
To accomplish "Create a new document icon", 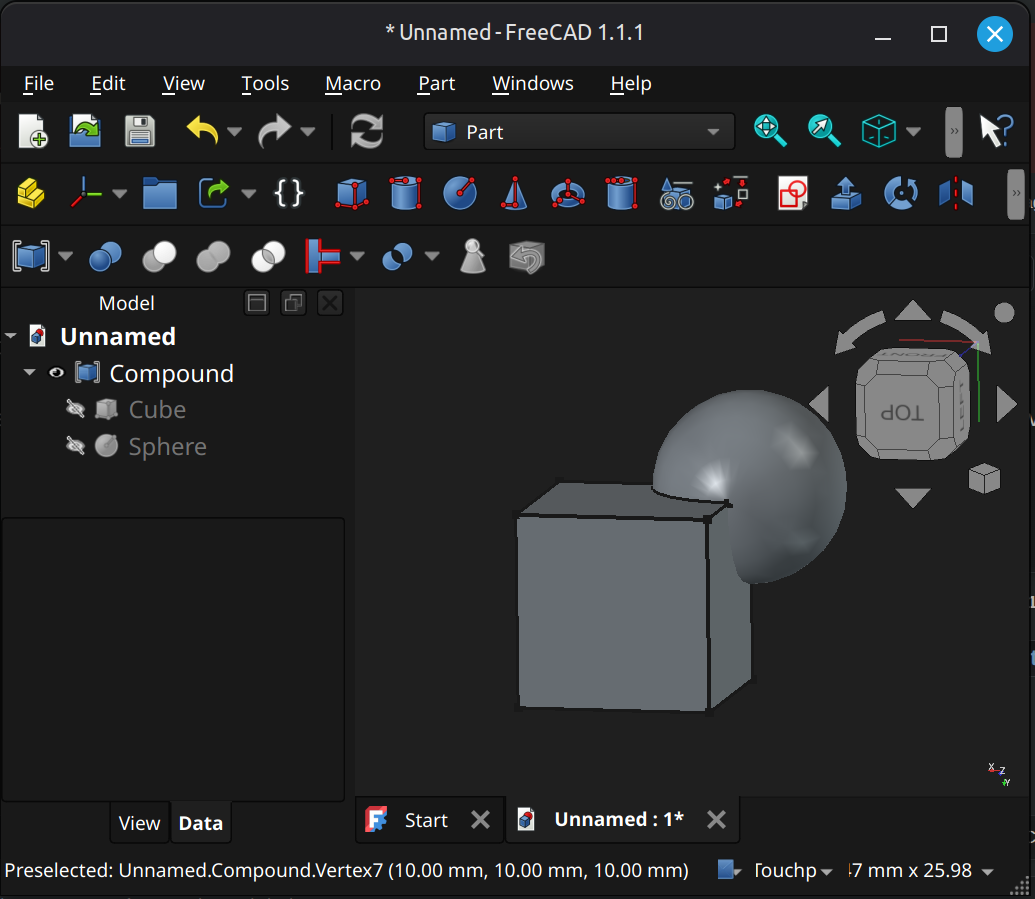I will 32,131.
